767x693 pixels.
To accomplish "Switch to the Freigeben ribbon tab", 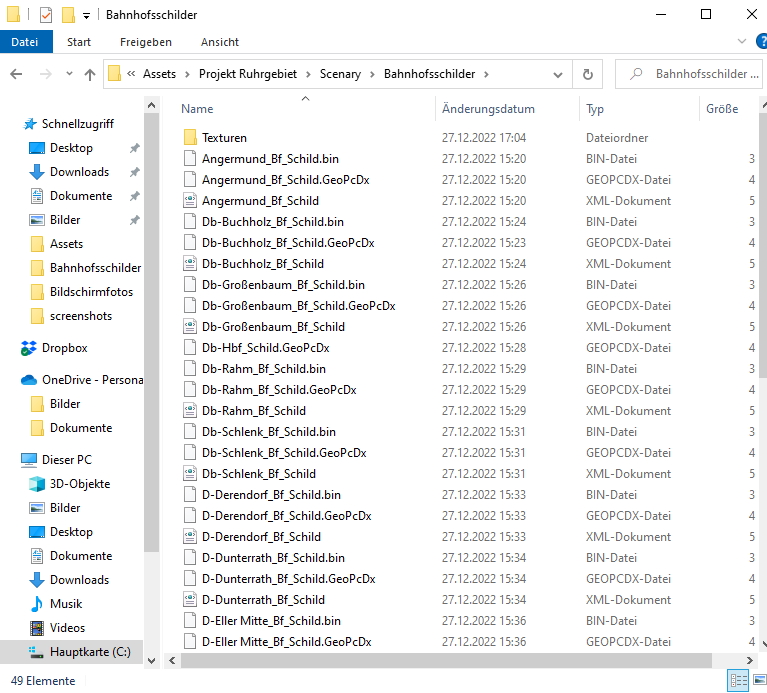I will tap(146, 42).
